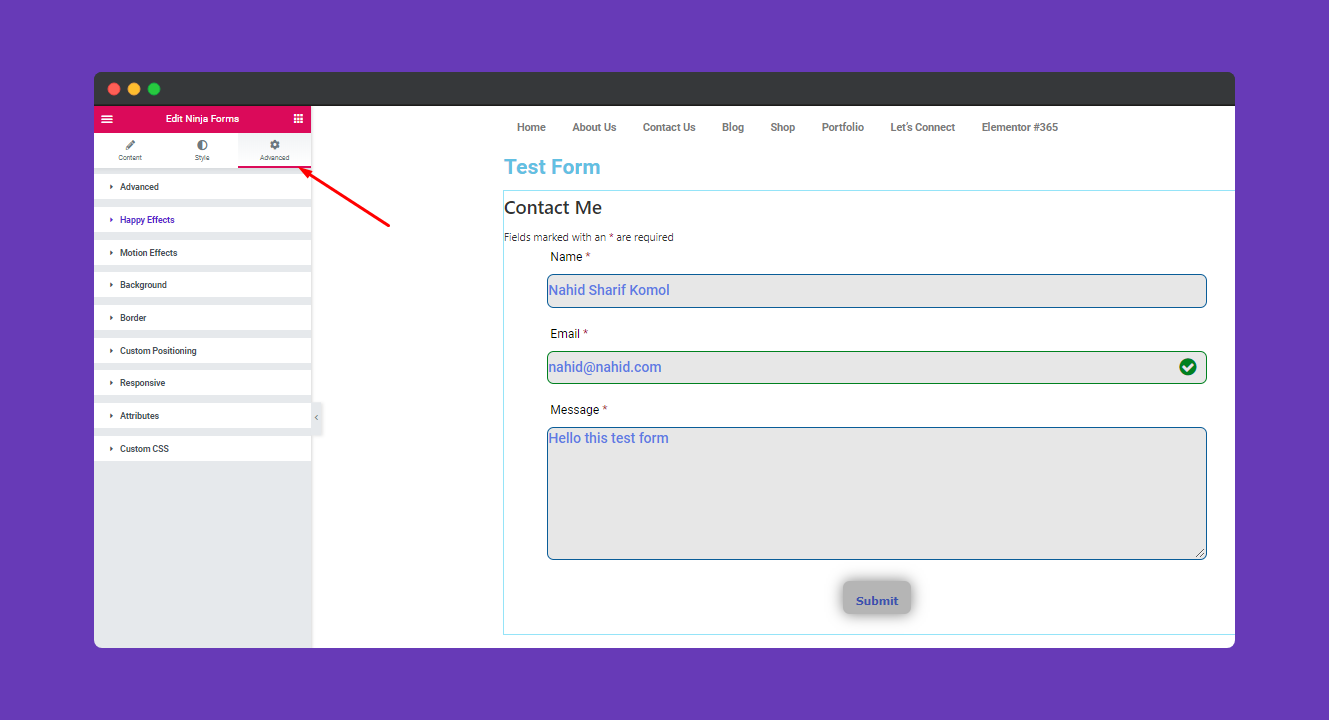The image size is (1329, 720).
Task: Click the green maximize window button
Action: 154,89
